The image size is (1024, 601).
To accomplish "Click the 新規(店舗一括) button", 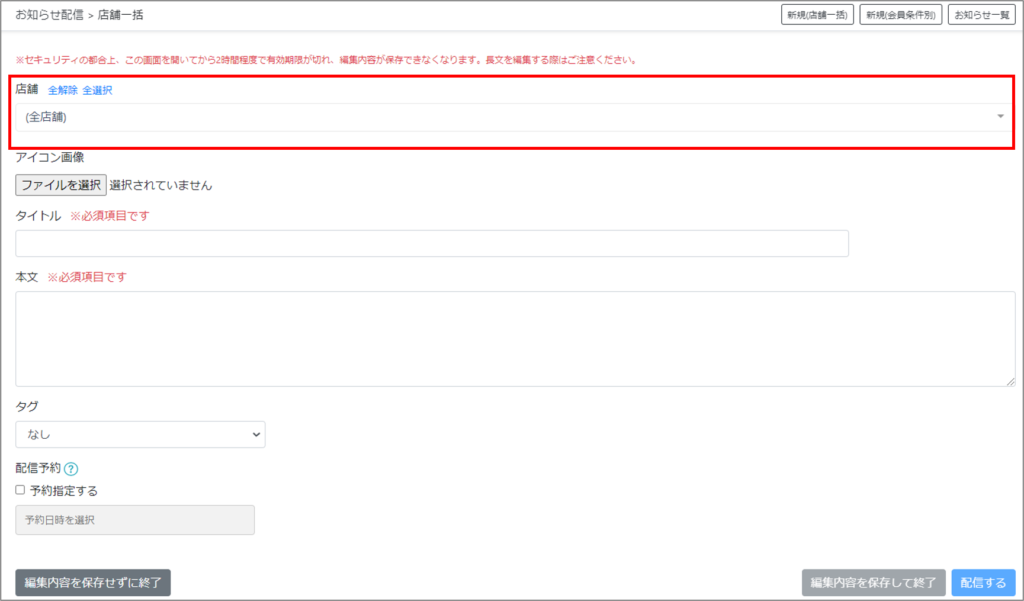I will point(817,15).
